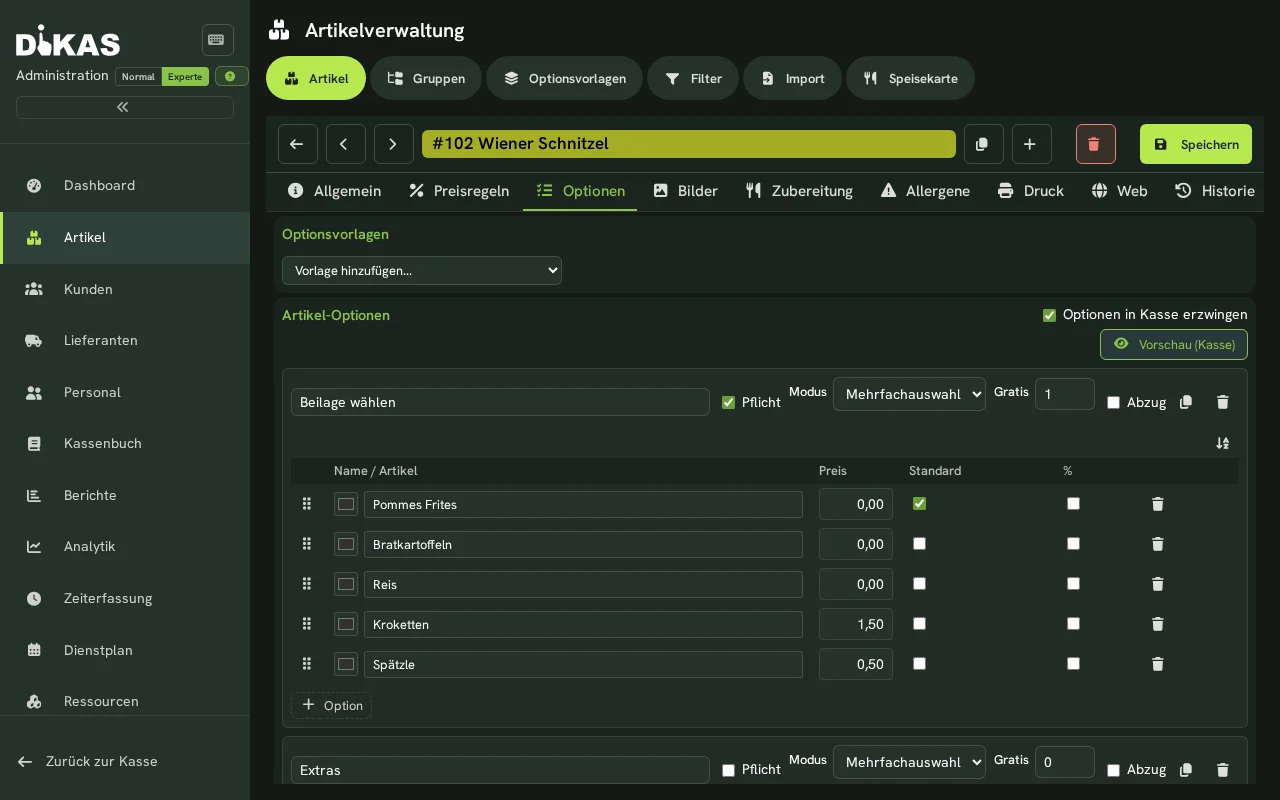Copy the Extras option group
Screen dimensions: 1280x800
tap(1186, 770)
